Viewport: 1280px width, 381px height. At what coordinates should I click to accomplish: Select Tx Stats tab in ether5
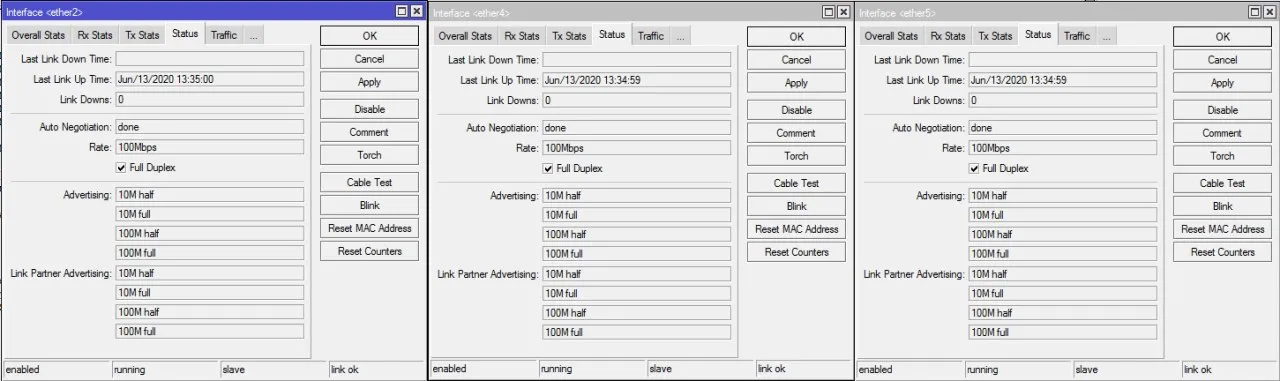(996, 36)
